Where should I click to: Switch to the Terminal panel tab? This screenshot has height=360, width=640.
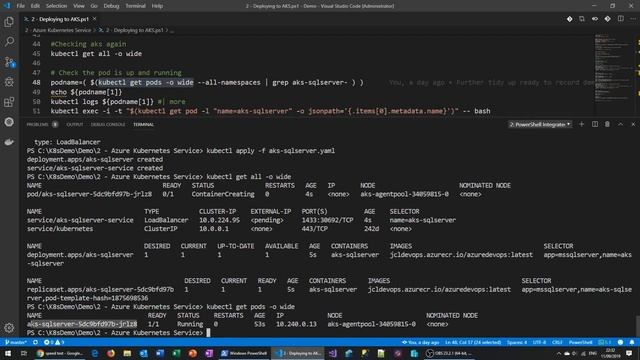[143, 124]
